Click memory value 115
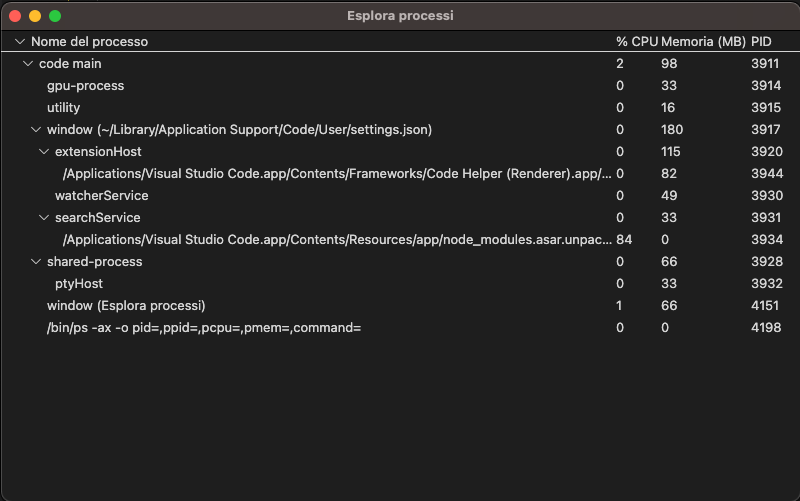The width and height of the screenshot is (800, 501). (x=670, y=152)
